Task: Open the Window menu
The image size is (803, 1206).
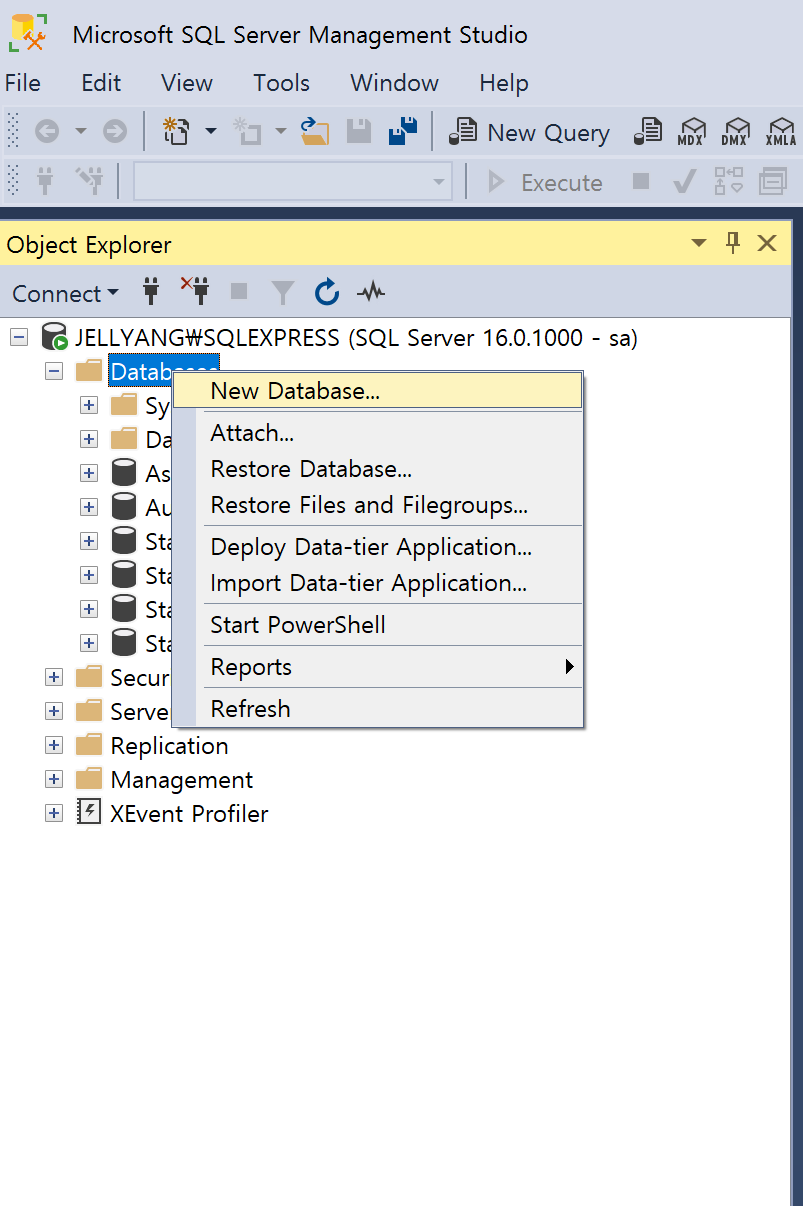Action: pos(394,83)
